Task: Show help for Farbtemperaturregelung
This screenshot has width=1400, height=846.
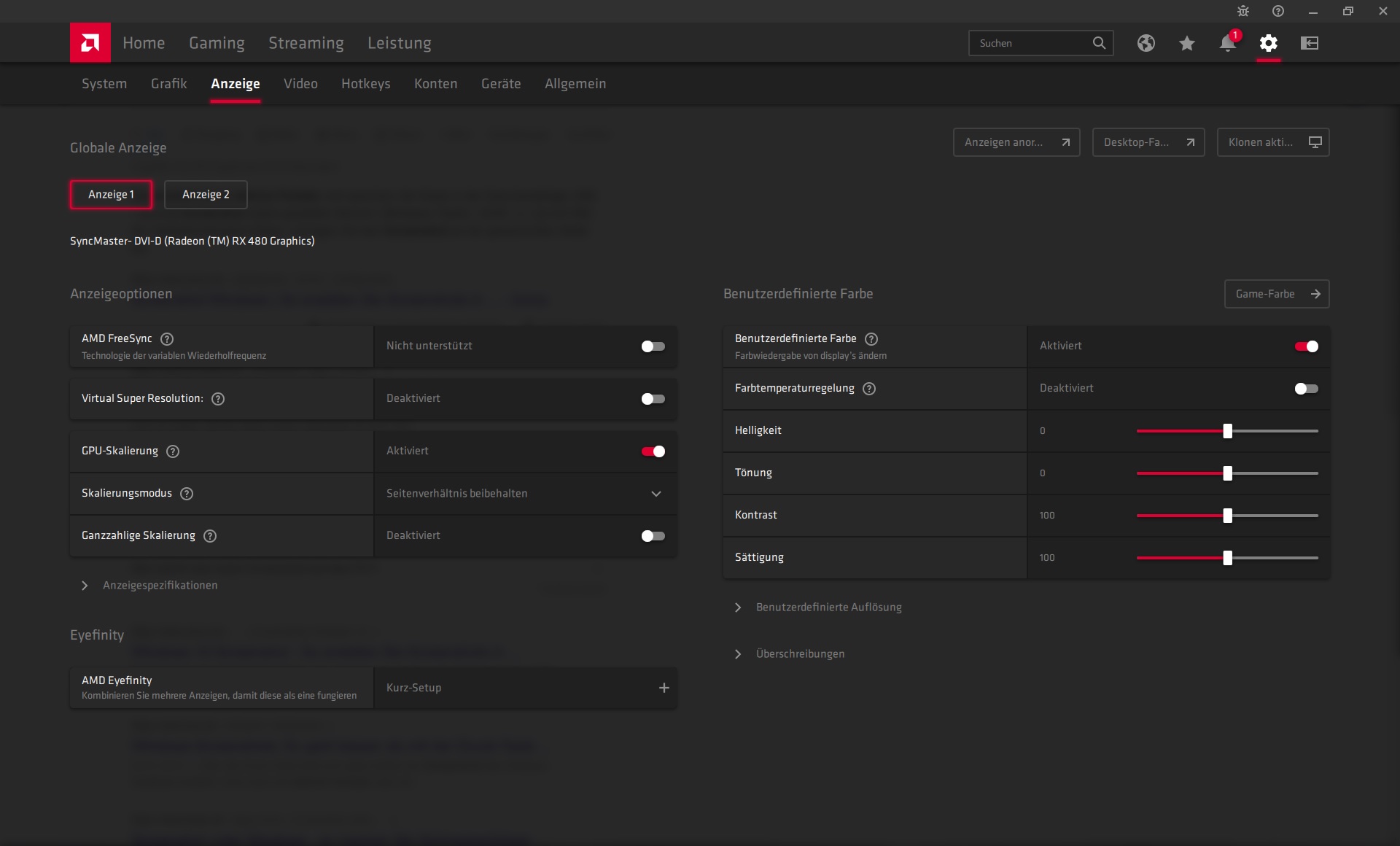Action: pyautogui.click(x=869, y=389)
